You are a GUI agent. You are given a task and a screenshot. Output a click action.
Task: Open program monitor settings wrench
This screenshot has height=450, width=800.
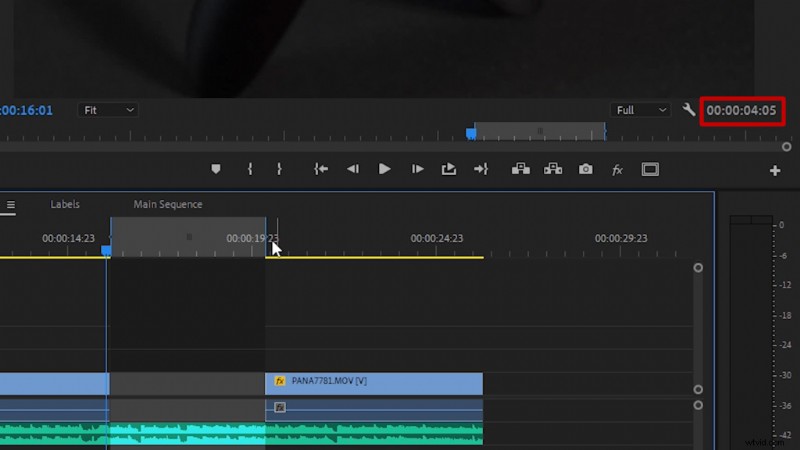[689, 109]
